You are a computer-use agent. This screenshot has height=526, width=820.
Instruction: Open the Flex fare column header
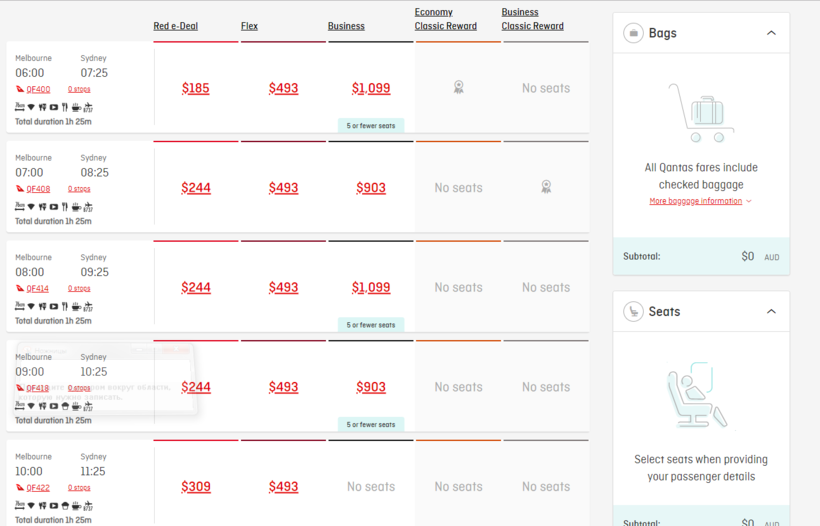[249, 26]
